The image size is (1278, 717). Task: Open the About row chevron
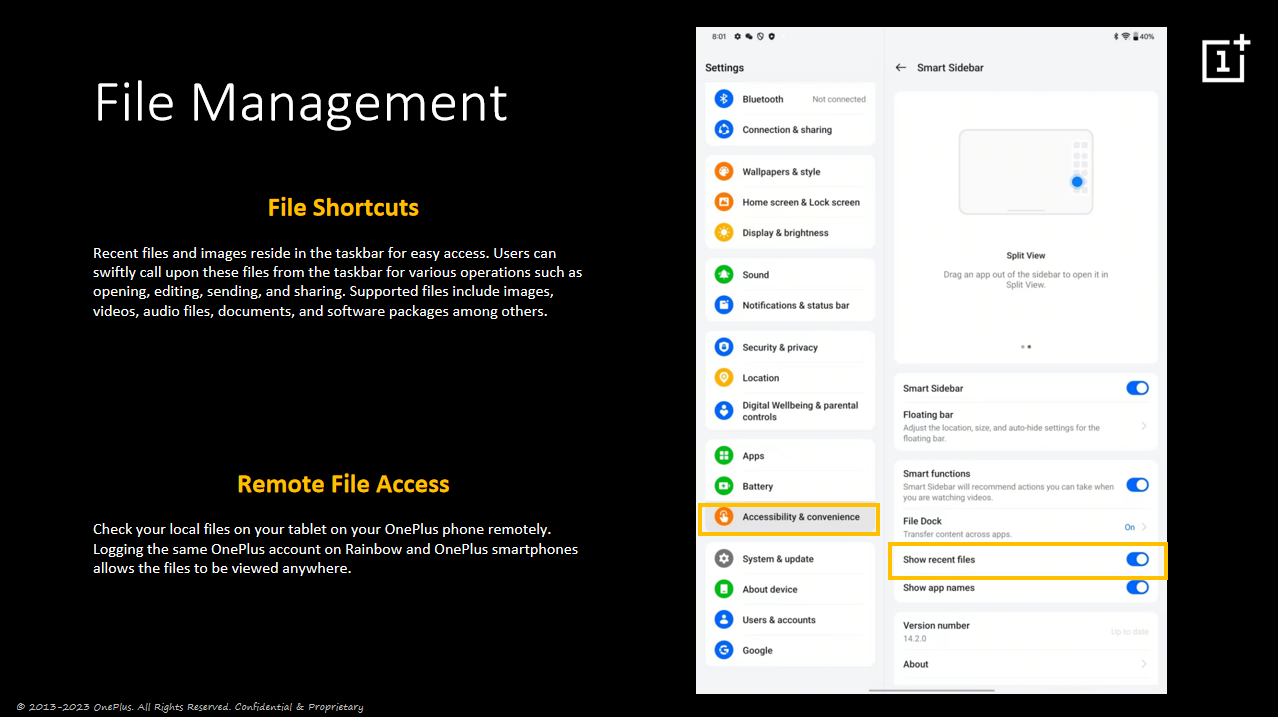coord(1144,664)
